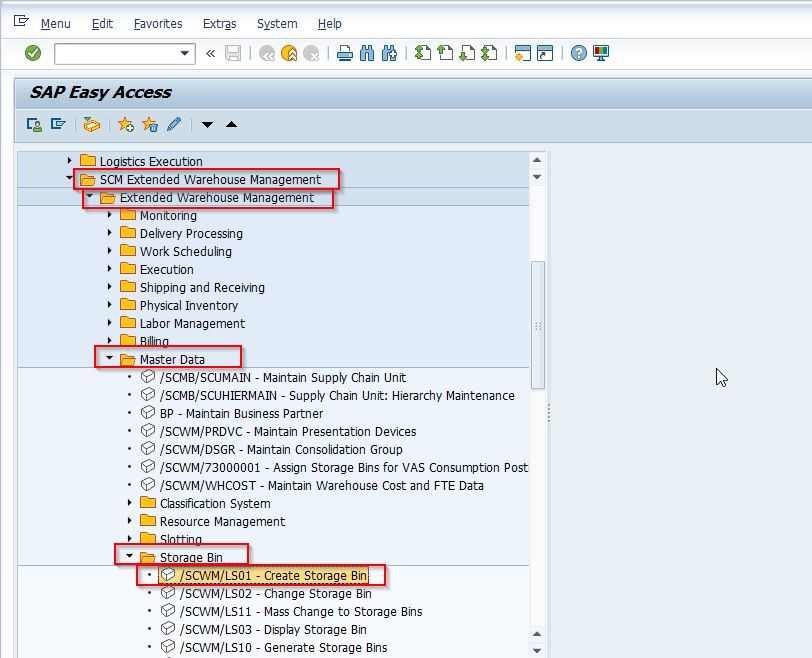
Task: Click the Add to Favorites star icon
Action: 126,125
